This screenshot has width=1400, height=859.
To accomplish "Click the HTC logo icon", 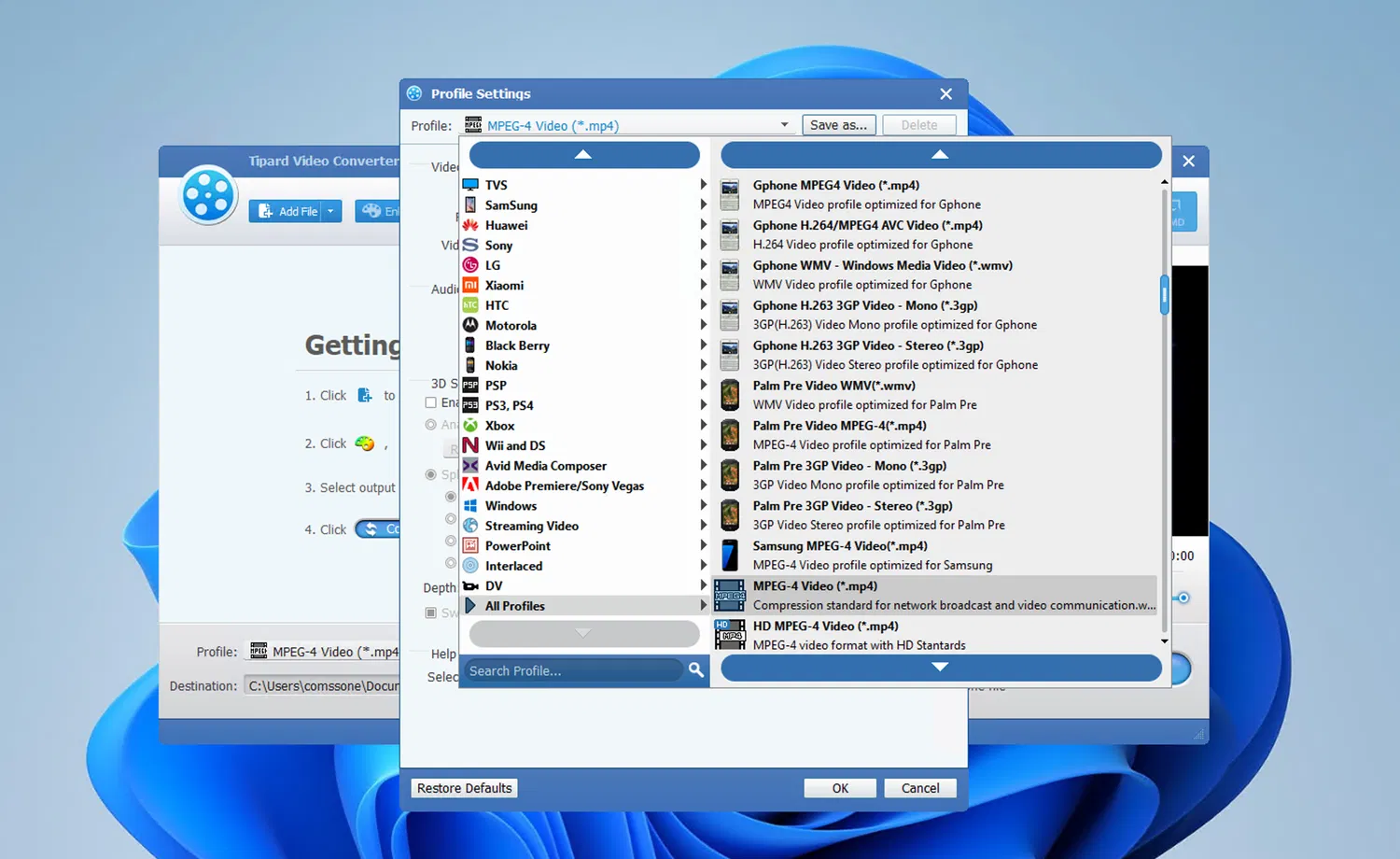I will 470,305.
